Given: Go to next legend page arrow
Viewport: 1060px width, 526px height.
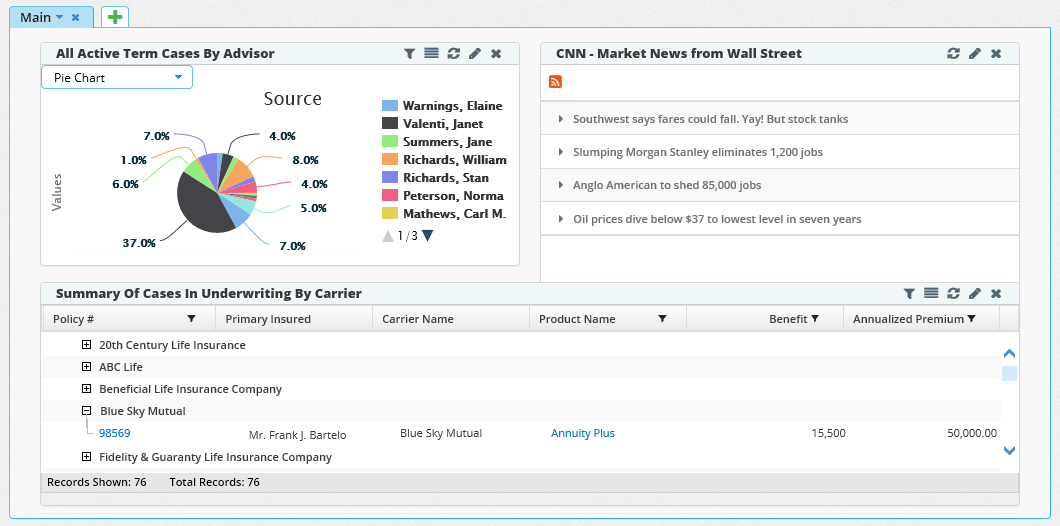Looking at the screenshot, I should click(x=428, y=236).
